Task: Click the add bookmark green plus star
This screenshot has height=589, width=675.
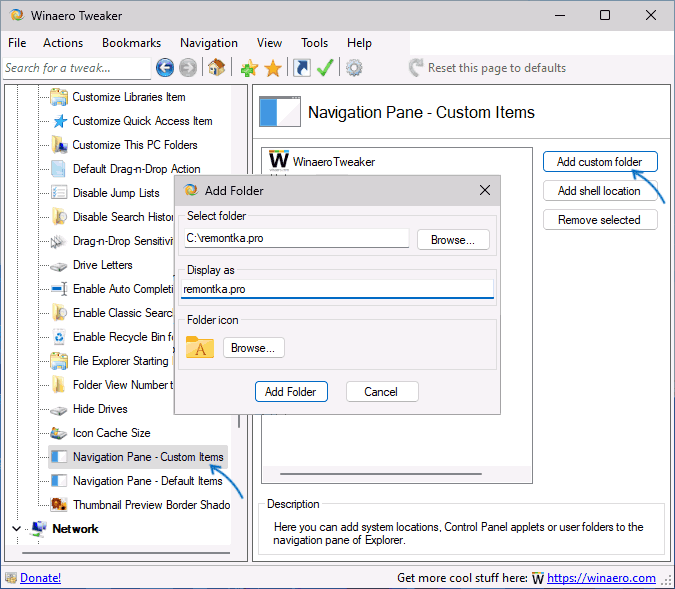Action: click(249, 68)
